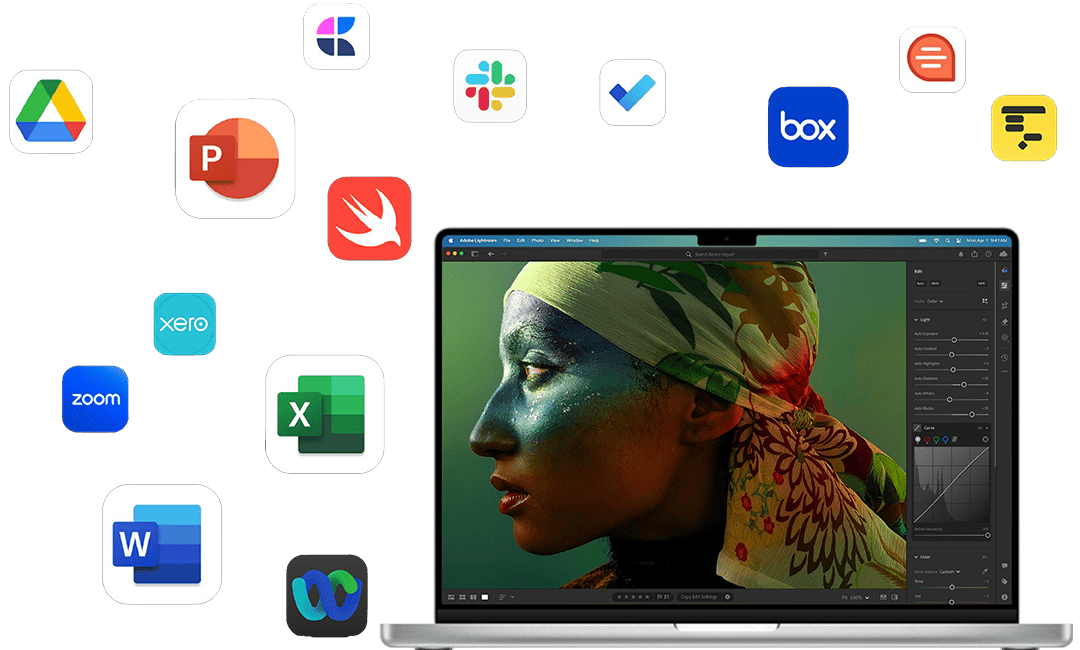
Task: Toggle Light panel visibility eye icon
Action: [985, 319]
